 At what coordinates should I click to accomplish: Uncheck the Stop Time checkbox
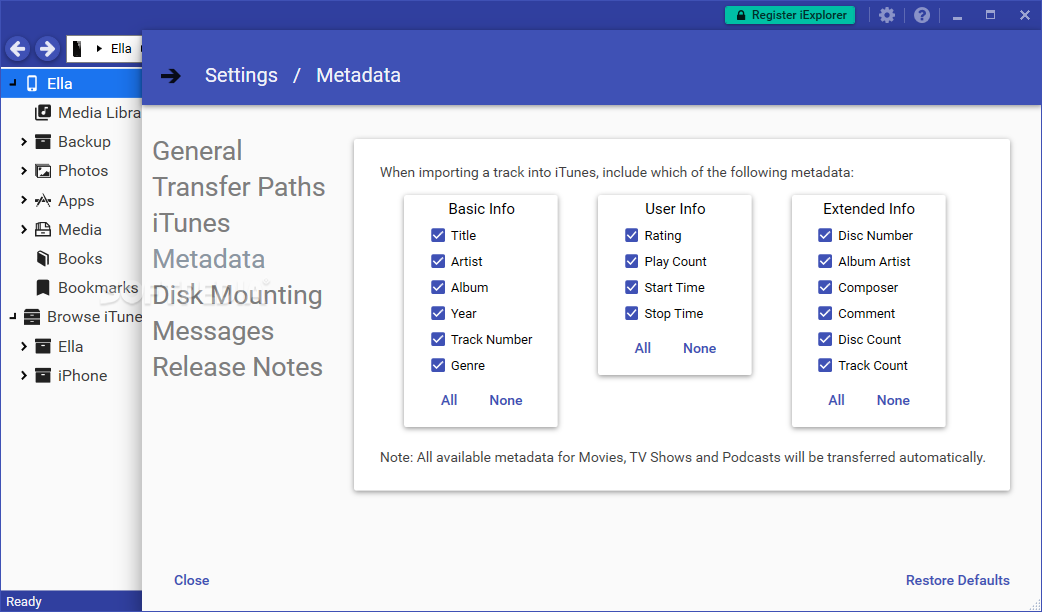click(631, 313)
